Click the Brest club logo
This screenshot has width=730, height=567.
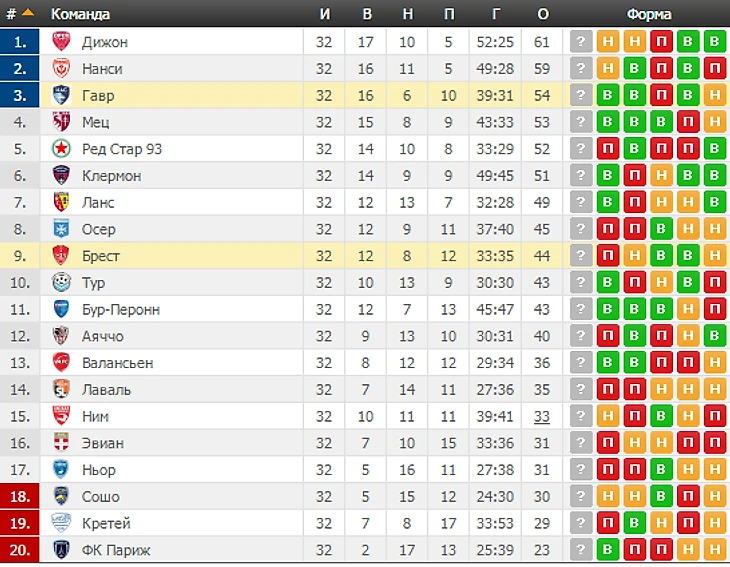point(61,256)
